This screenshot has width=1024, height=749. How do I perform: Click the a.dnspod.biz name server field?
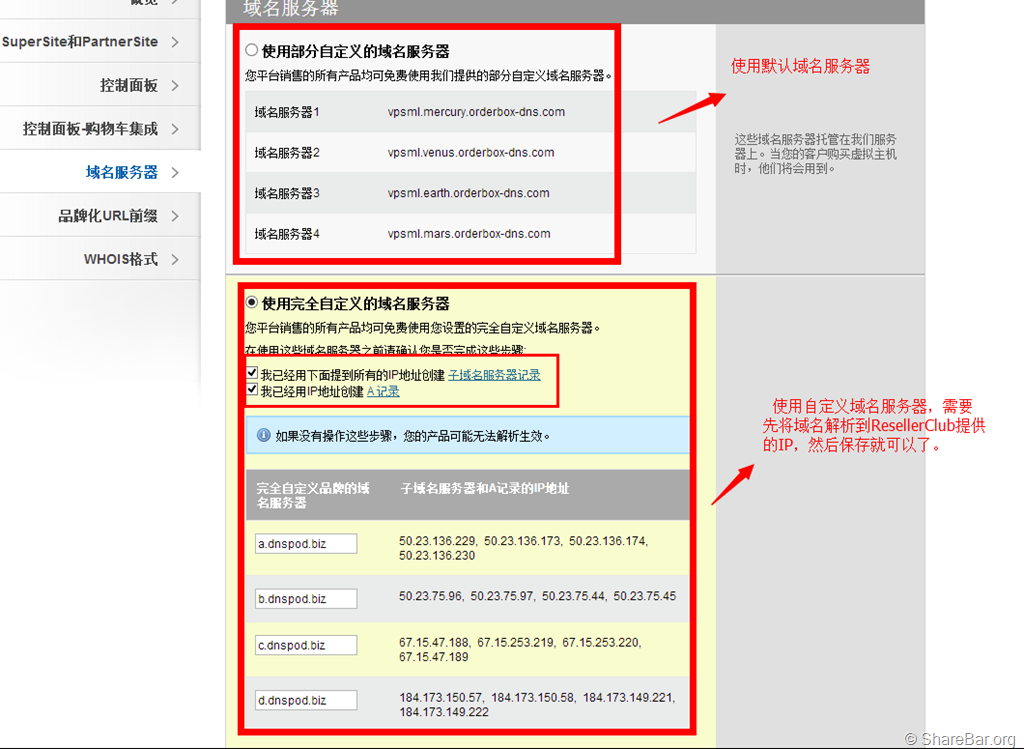click(305, 544)
